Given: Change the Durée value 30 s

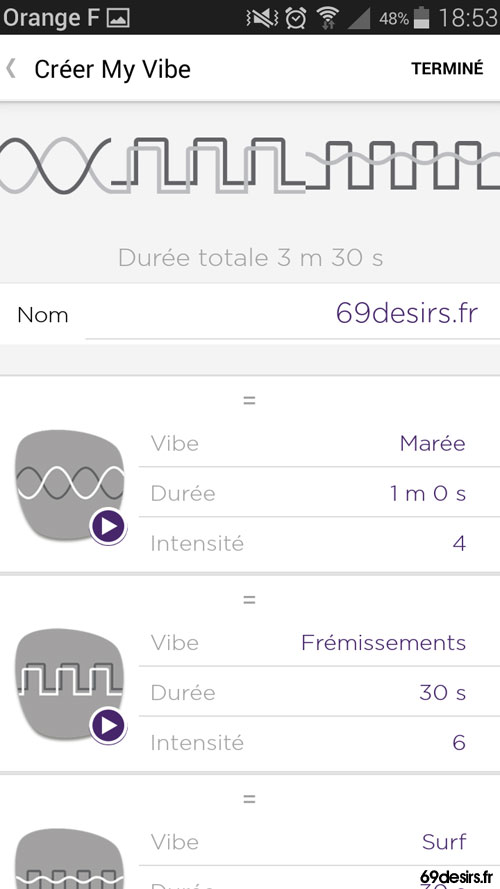Looking at the screenshot, I should 319,692.
